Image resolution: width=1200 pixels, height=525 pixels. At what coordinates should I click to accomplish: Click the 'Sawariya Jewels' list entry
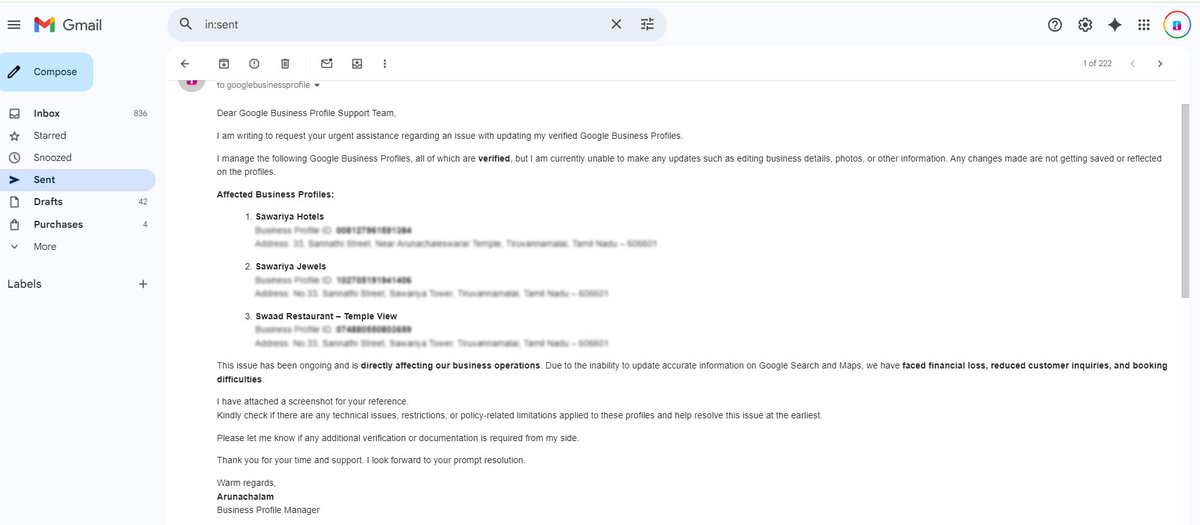pyautogui.click(x=290, y=267)
